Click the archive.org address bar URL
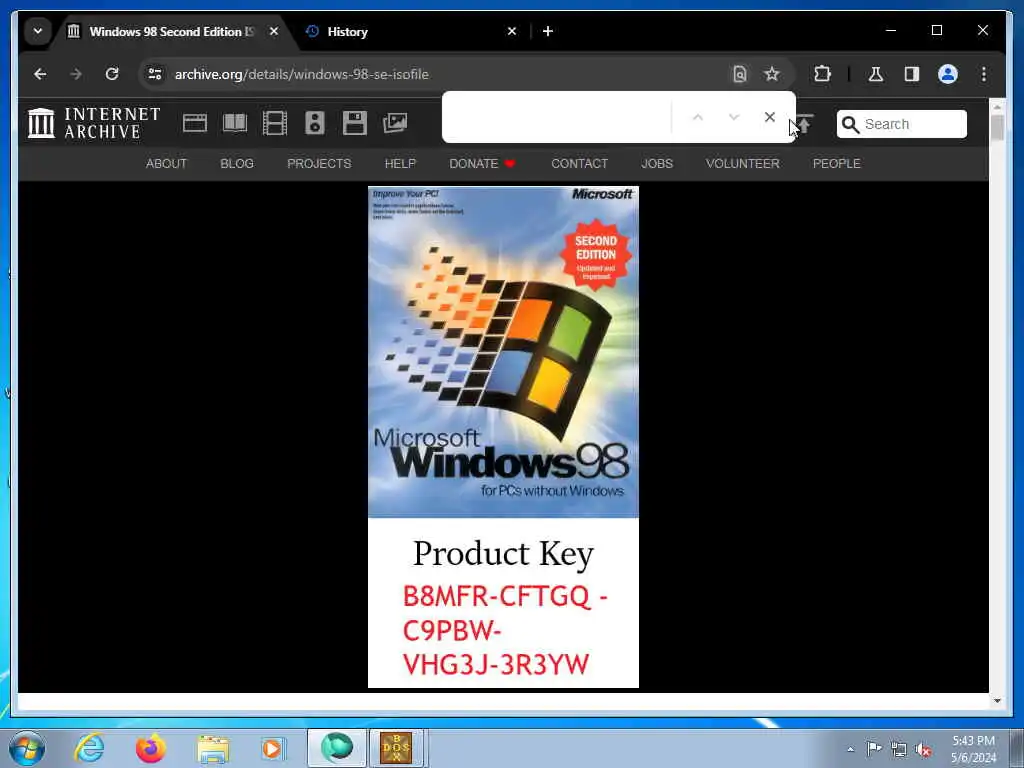Screen dimensions: 1024x768 [301, 74]
